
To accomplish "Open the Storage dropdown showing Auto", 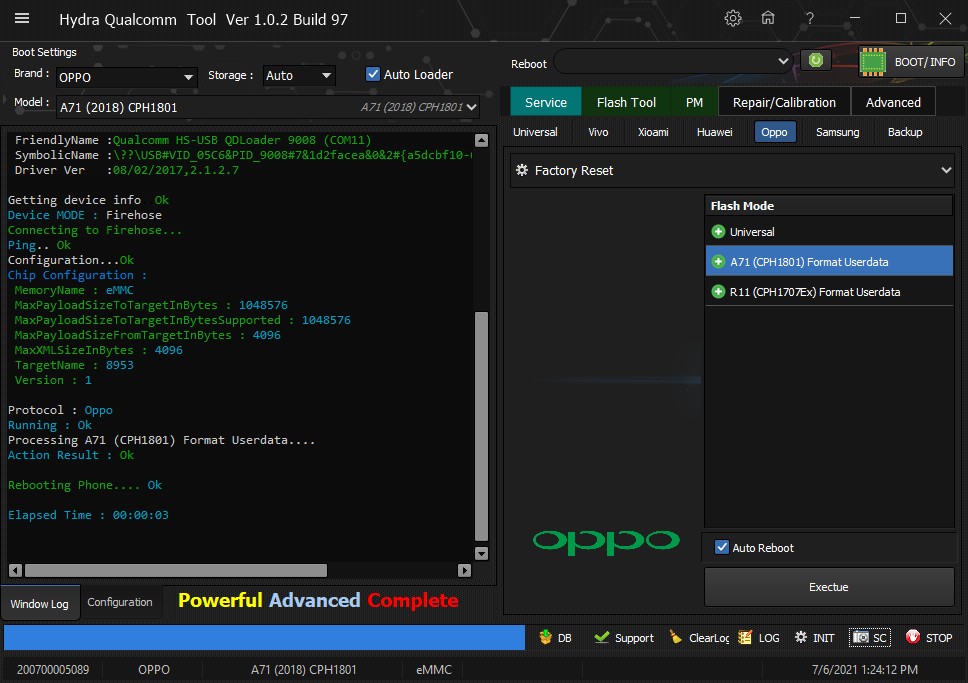I will click(299, 75).
